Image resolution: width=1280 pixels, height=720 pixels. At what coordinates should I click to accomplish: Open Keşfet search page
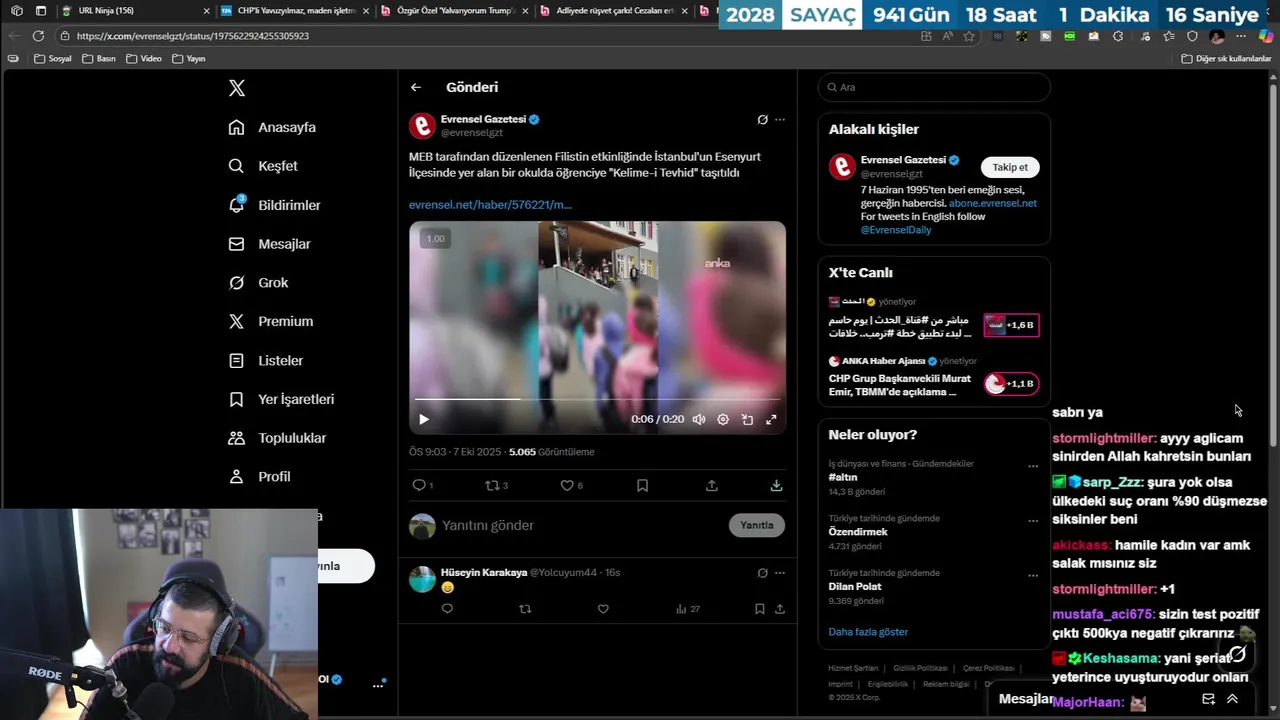tap(263, 166)
